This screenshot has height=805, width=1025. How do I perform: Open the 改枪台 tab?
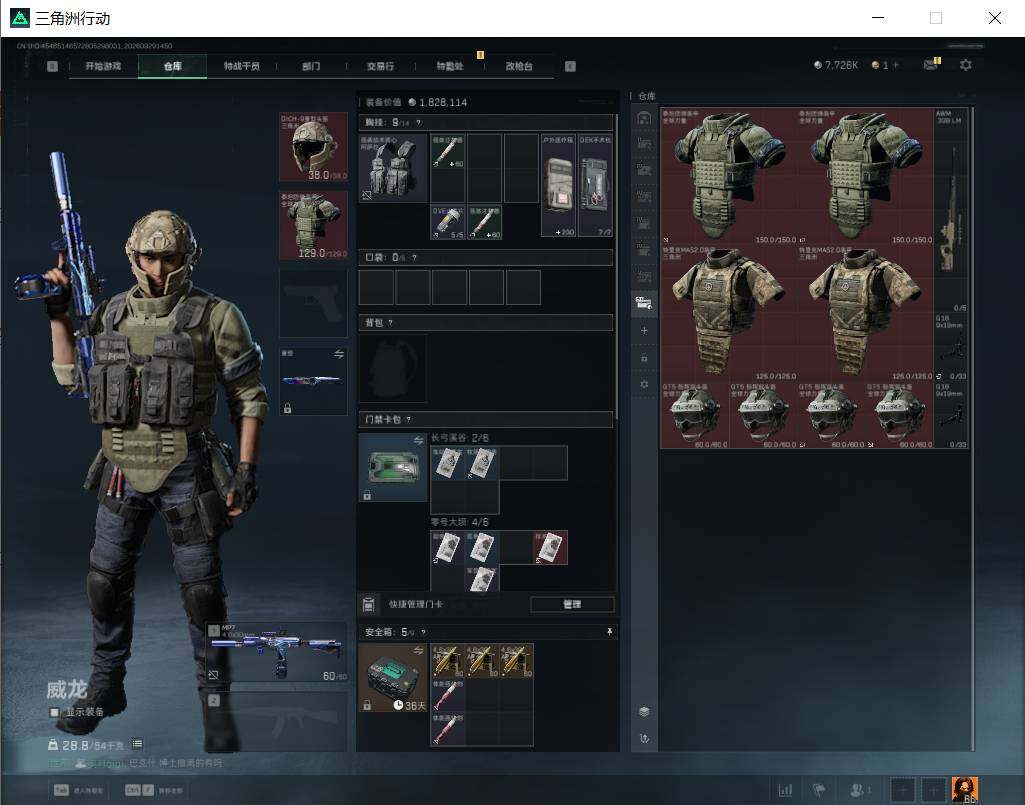(519, 66)
